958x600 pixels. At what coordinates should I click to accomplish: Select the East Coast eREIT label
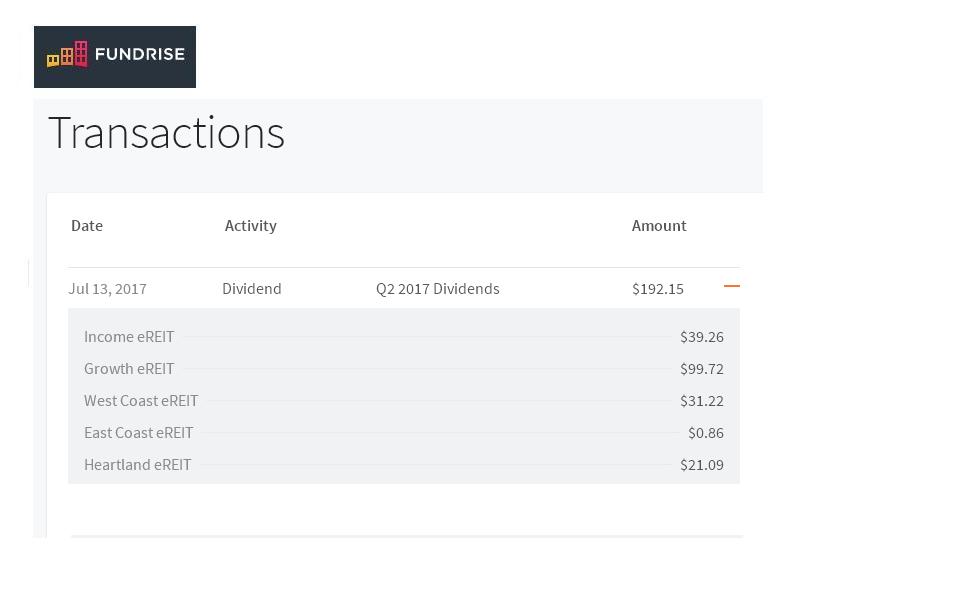(x=138, y=433)
